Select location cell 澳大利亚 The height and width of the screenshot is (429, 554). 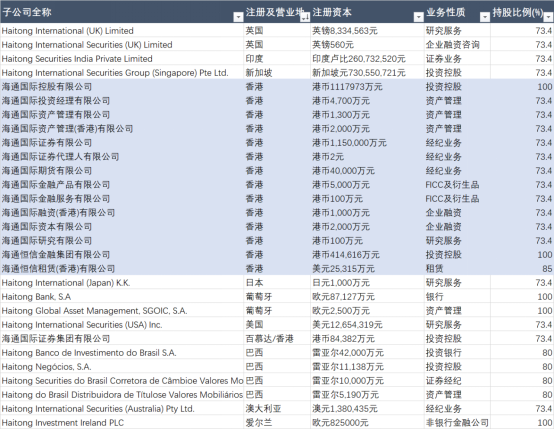click(277, 409)
